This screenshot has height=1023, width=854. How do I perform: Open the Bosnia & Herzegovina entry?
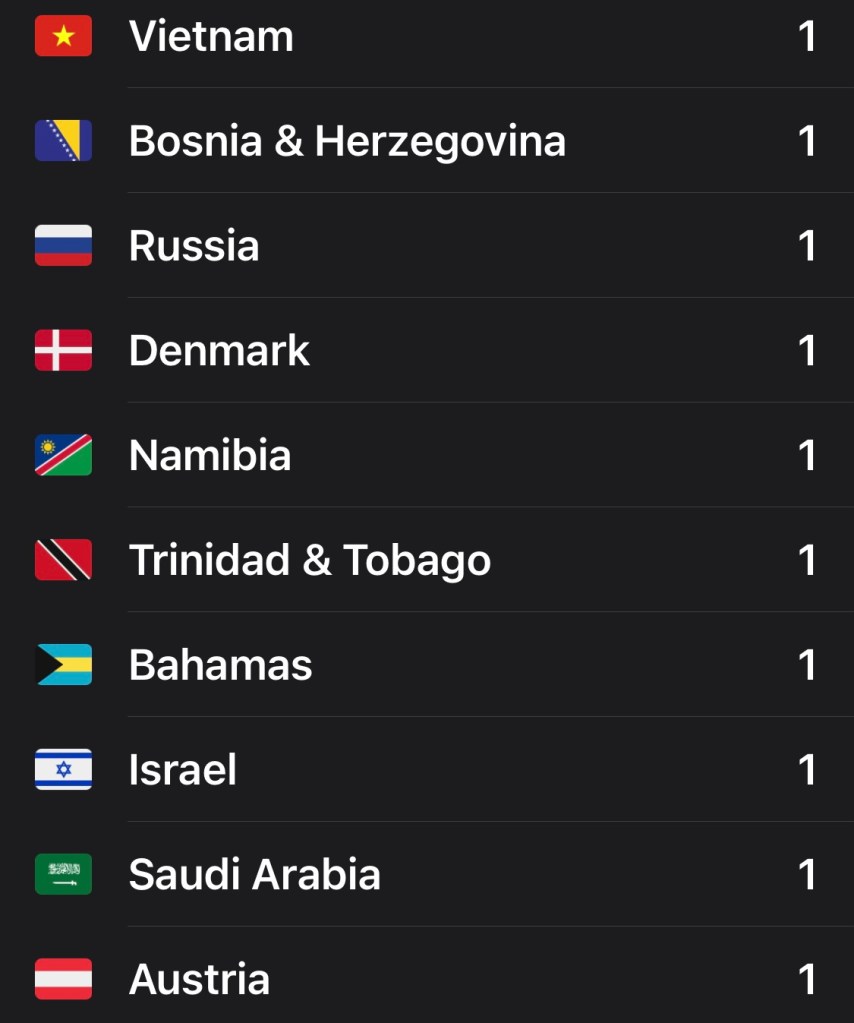pos(347,141)
